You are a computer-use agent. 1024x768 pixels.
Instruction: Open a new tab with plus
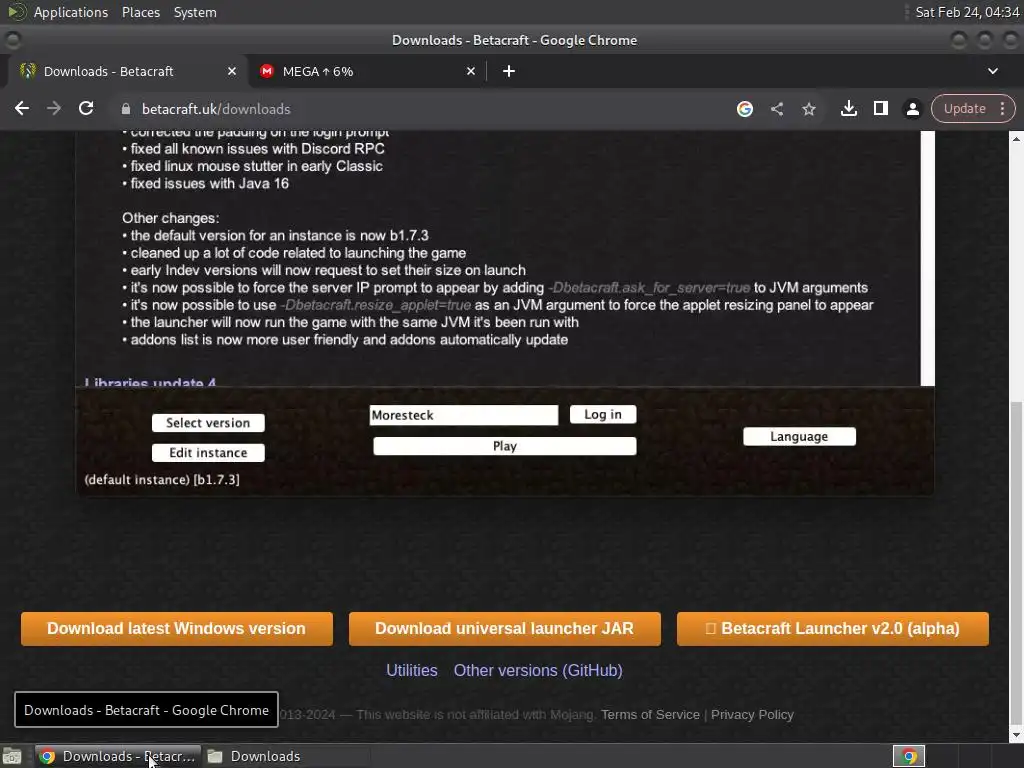coord(509,71)
